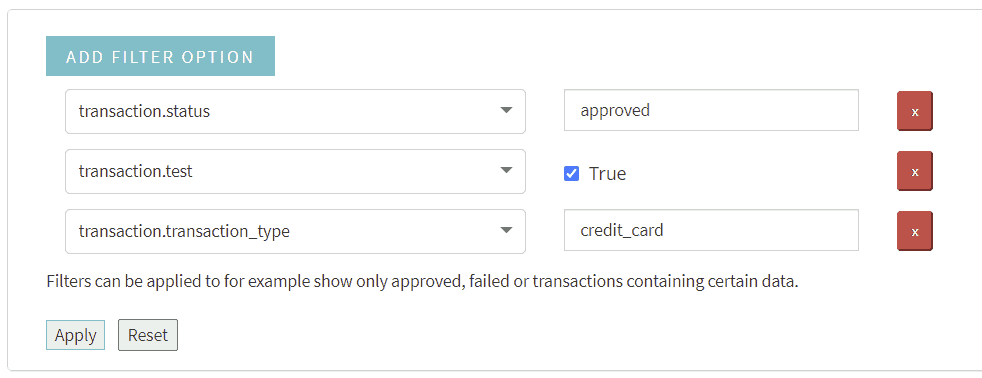Reset all filters
Viewport: 982px width, 378px height.
coord(148,335)
